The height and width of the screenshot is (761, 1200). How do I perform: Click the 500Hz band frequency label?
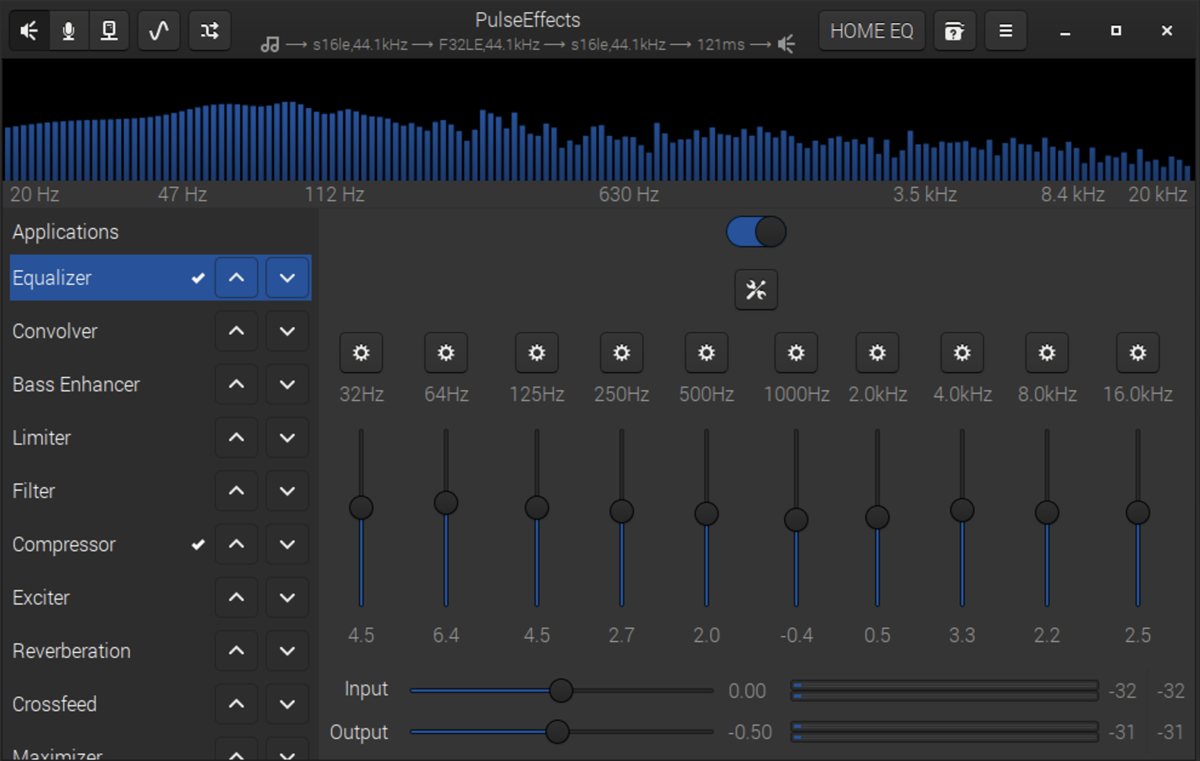pos(707,394)
